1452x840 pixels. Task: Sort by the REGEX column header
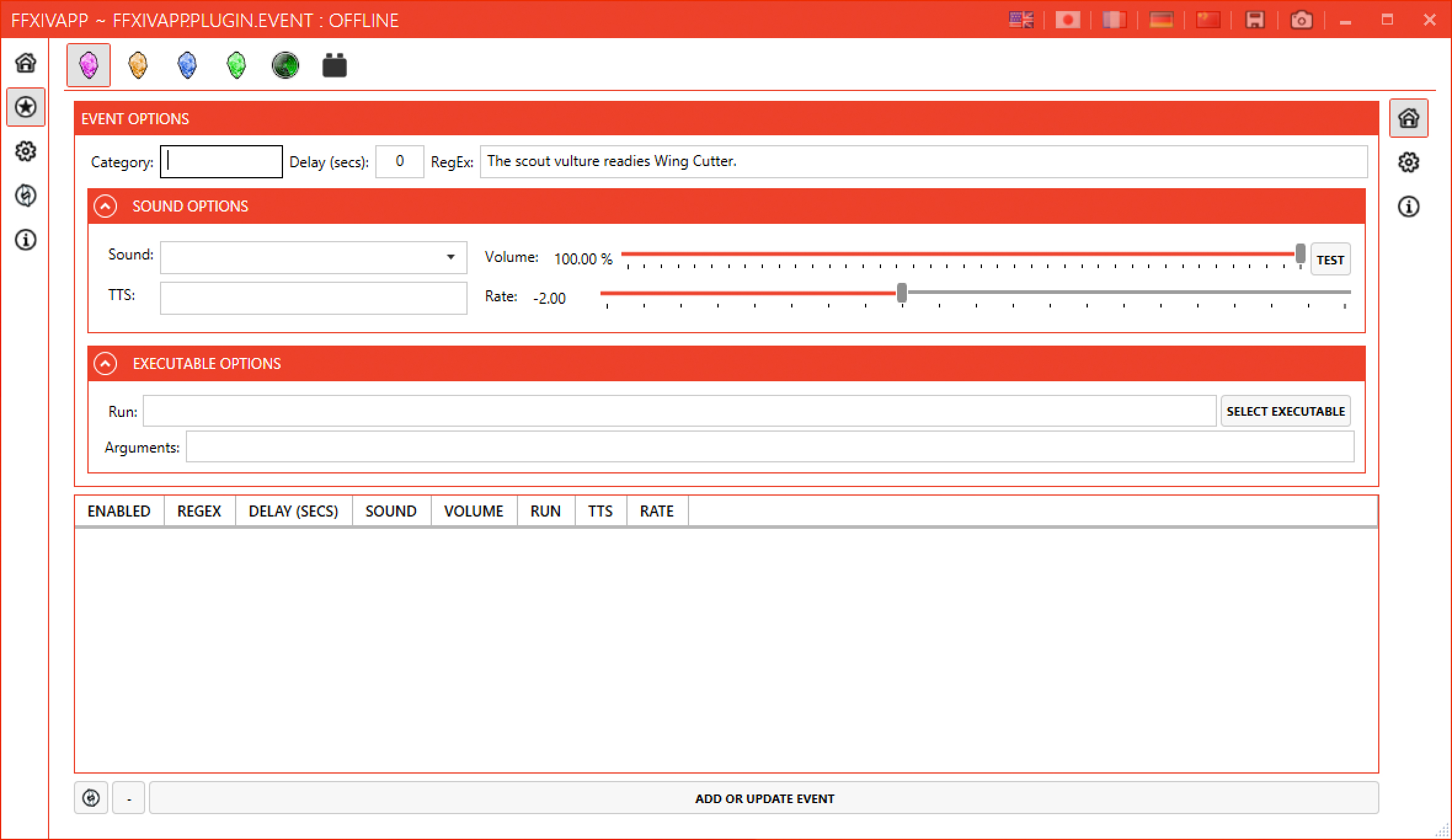point(199,511)
